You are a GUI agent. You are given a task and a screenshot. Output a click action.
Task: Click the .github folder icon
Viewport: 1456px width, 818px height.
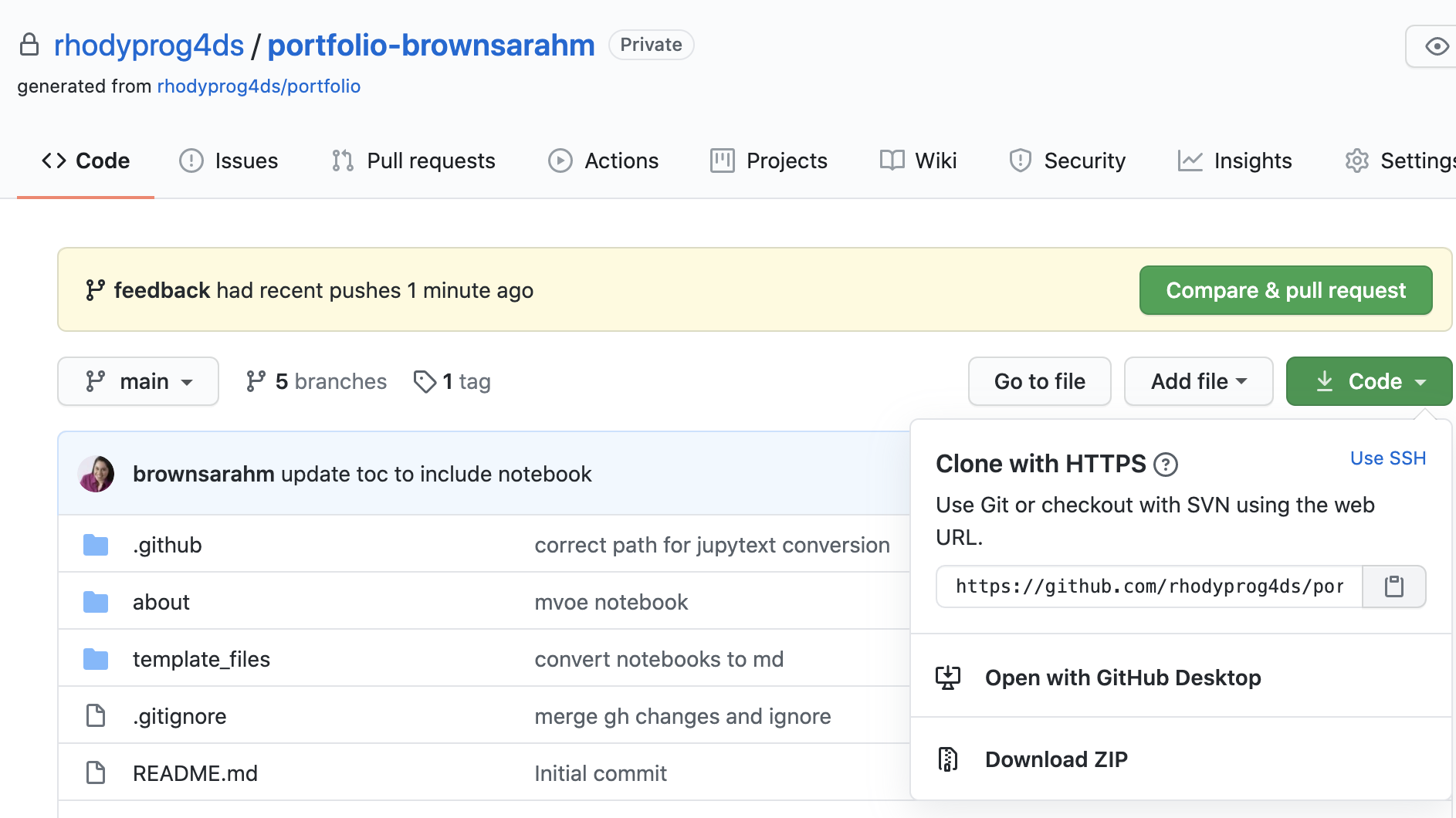[95, 544]
